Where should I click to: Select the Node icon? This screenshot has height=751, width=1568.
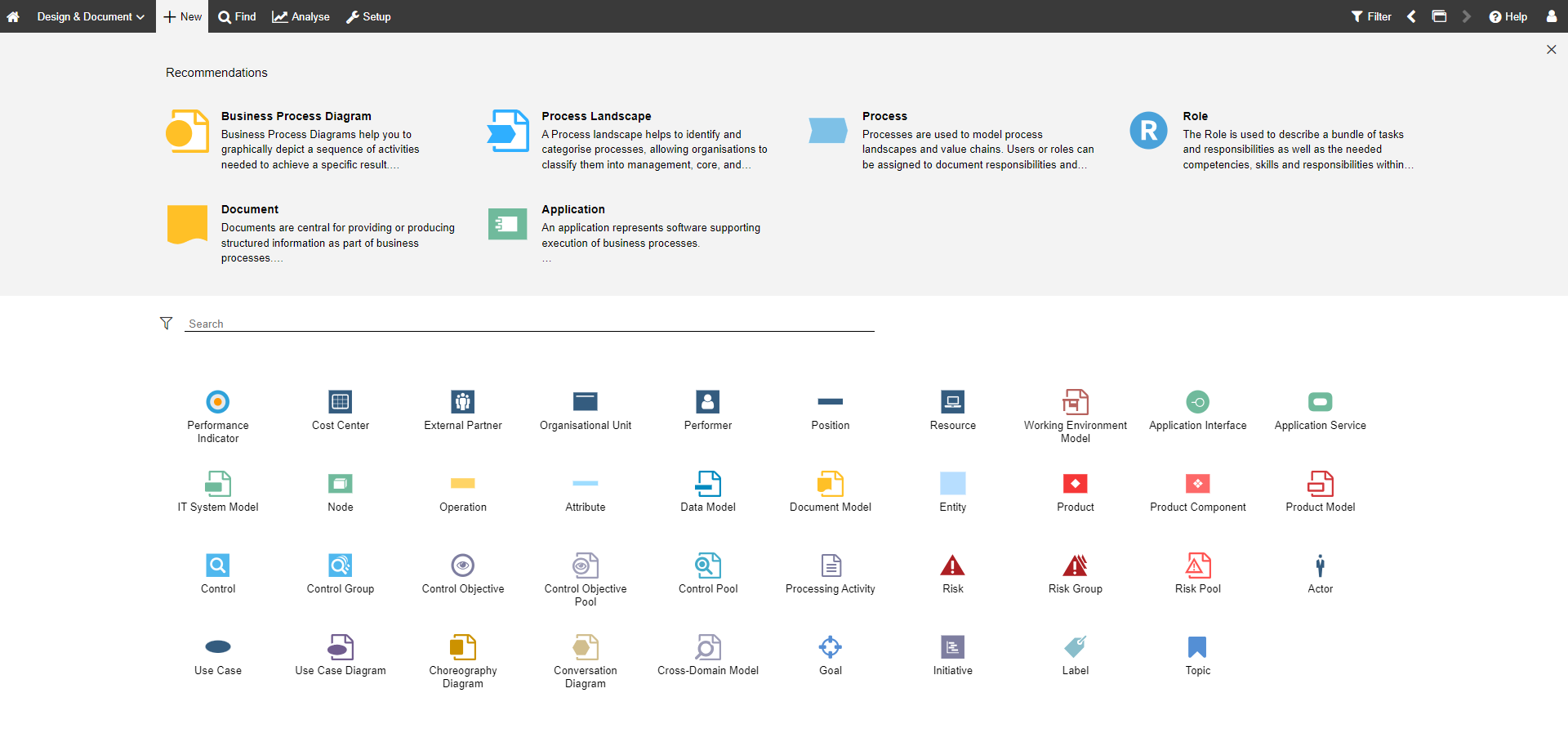coord(341,483)
